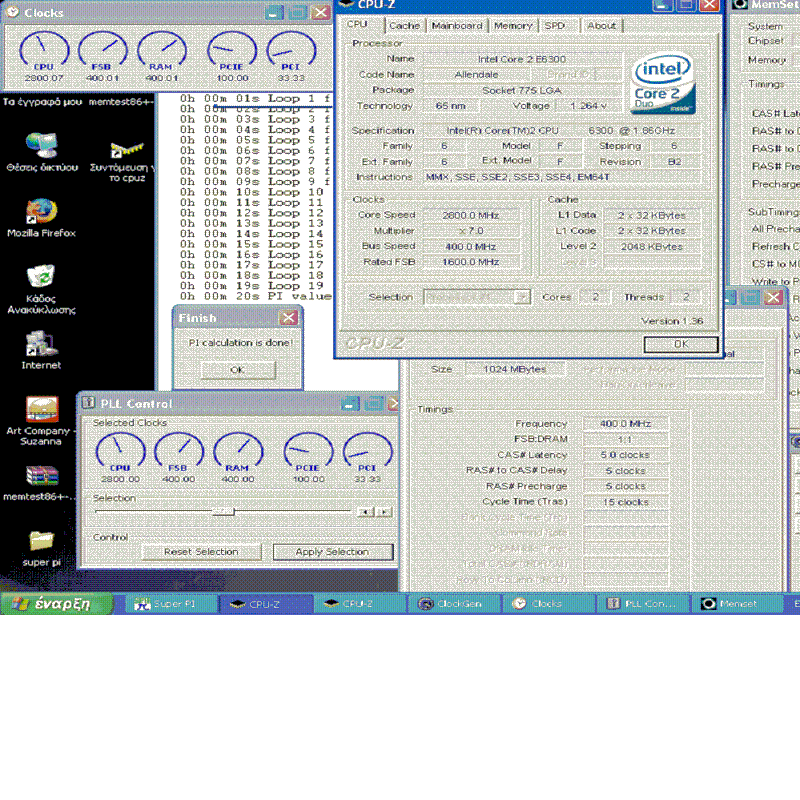Open the Cache tab in CPU-Z
Viewport: 800px width, 800px height.
coord(405,26)
